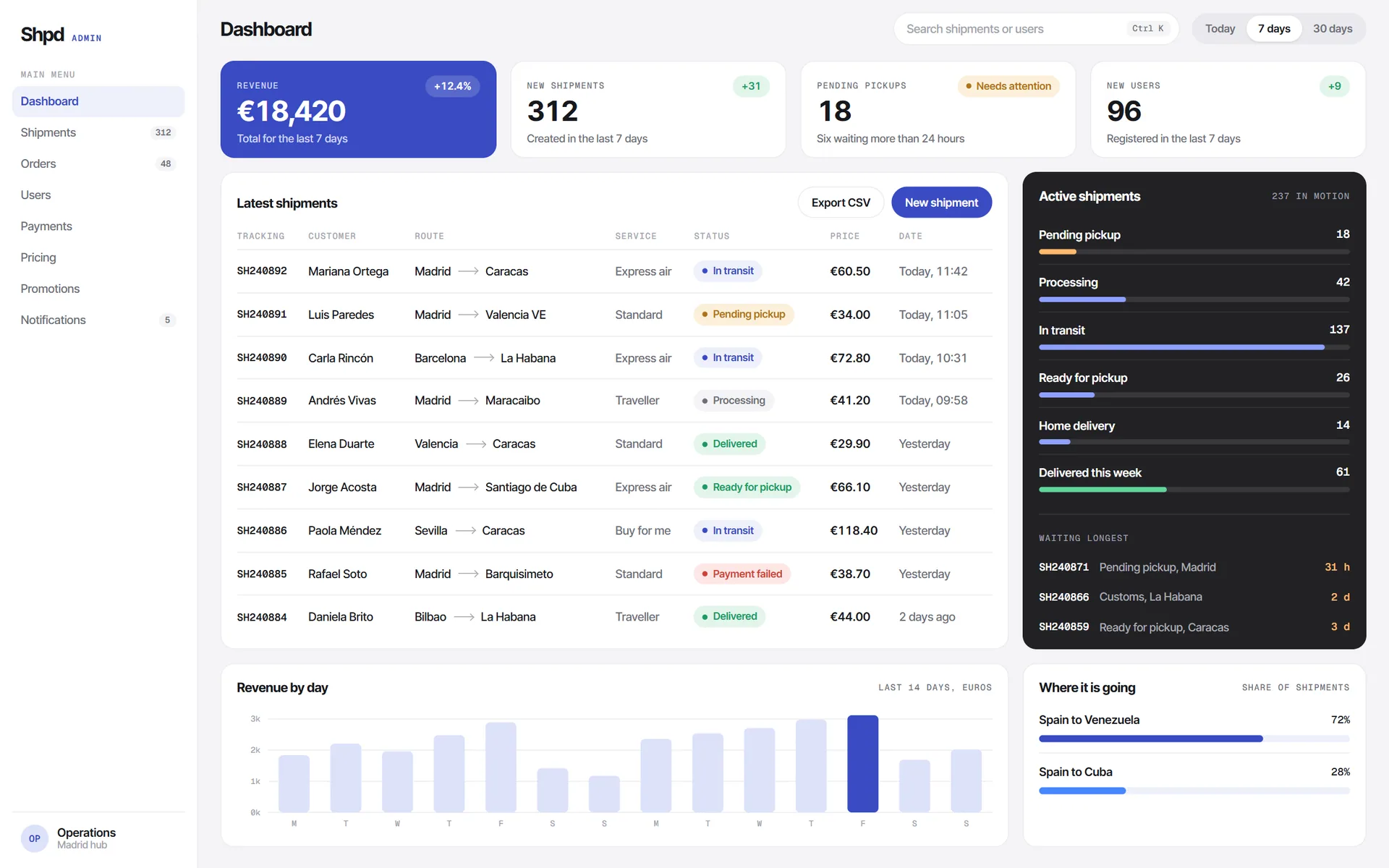Viewport: 1389px width, 868px height.
Task: Open waiting shipment SH240859
Action: (x=1194, y=626)
